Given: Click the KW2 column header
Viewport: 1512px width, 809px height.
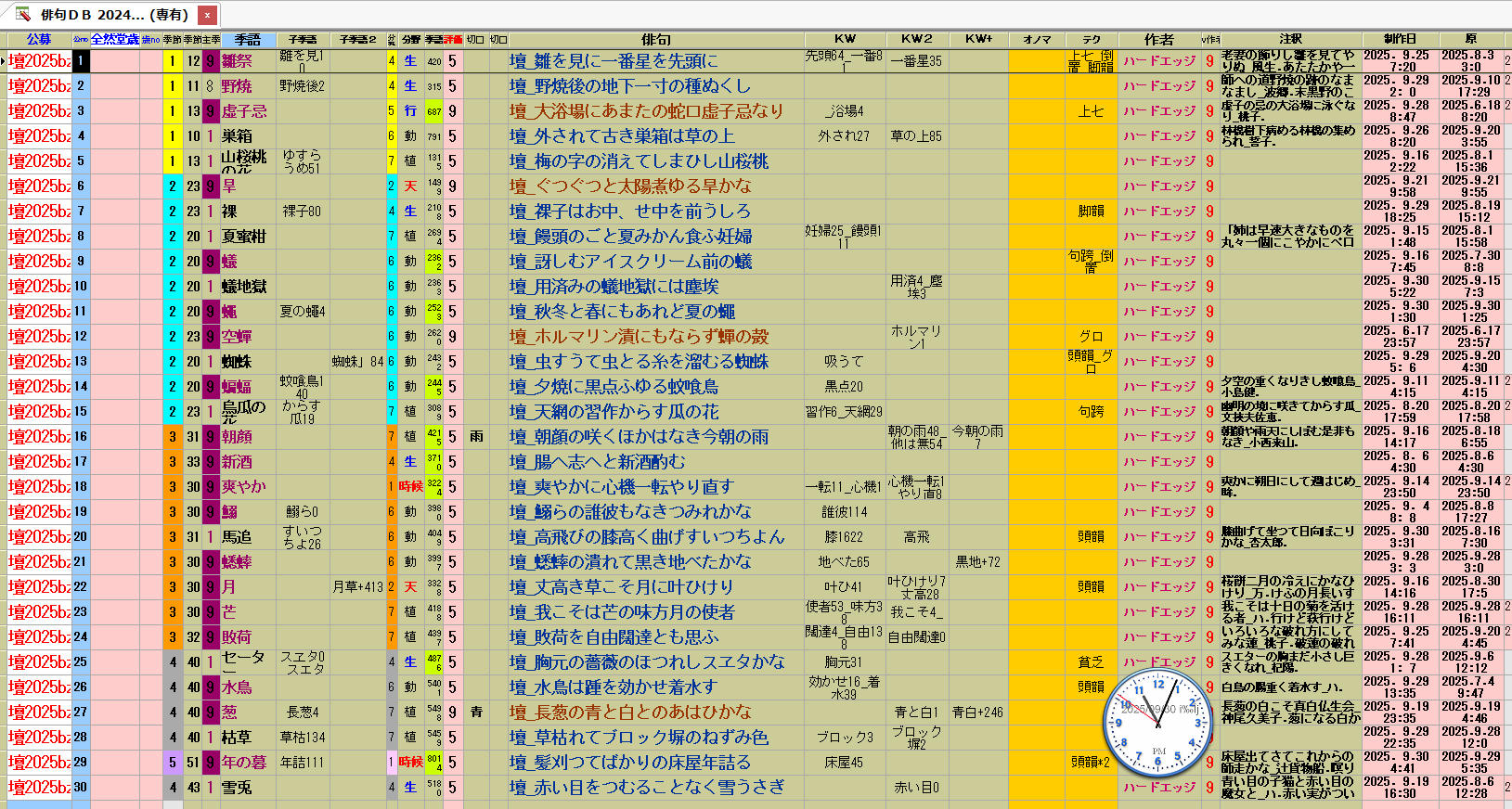Looking at the screenshot, I should 916,40.
